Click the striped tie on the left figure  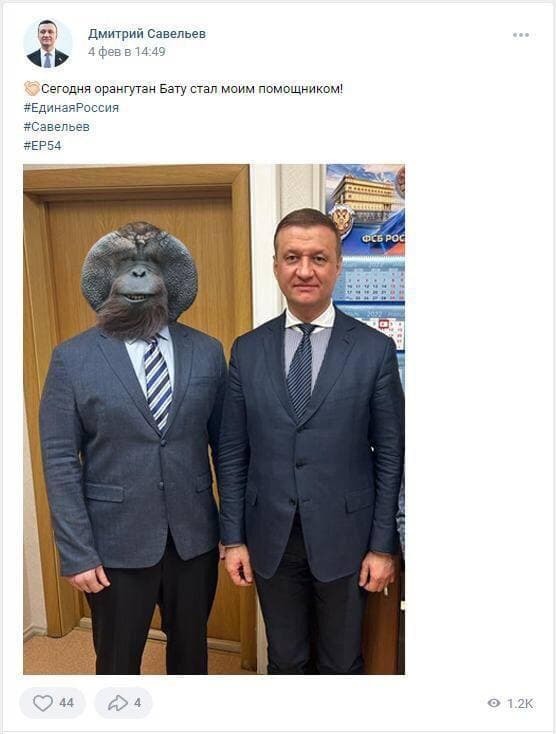(157, 382)
